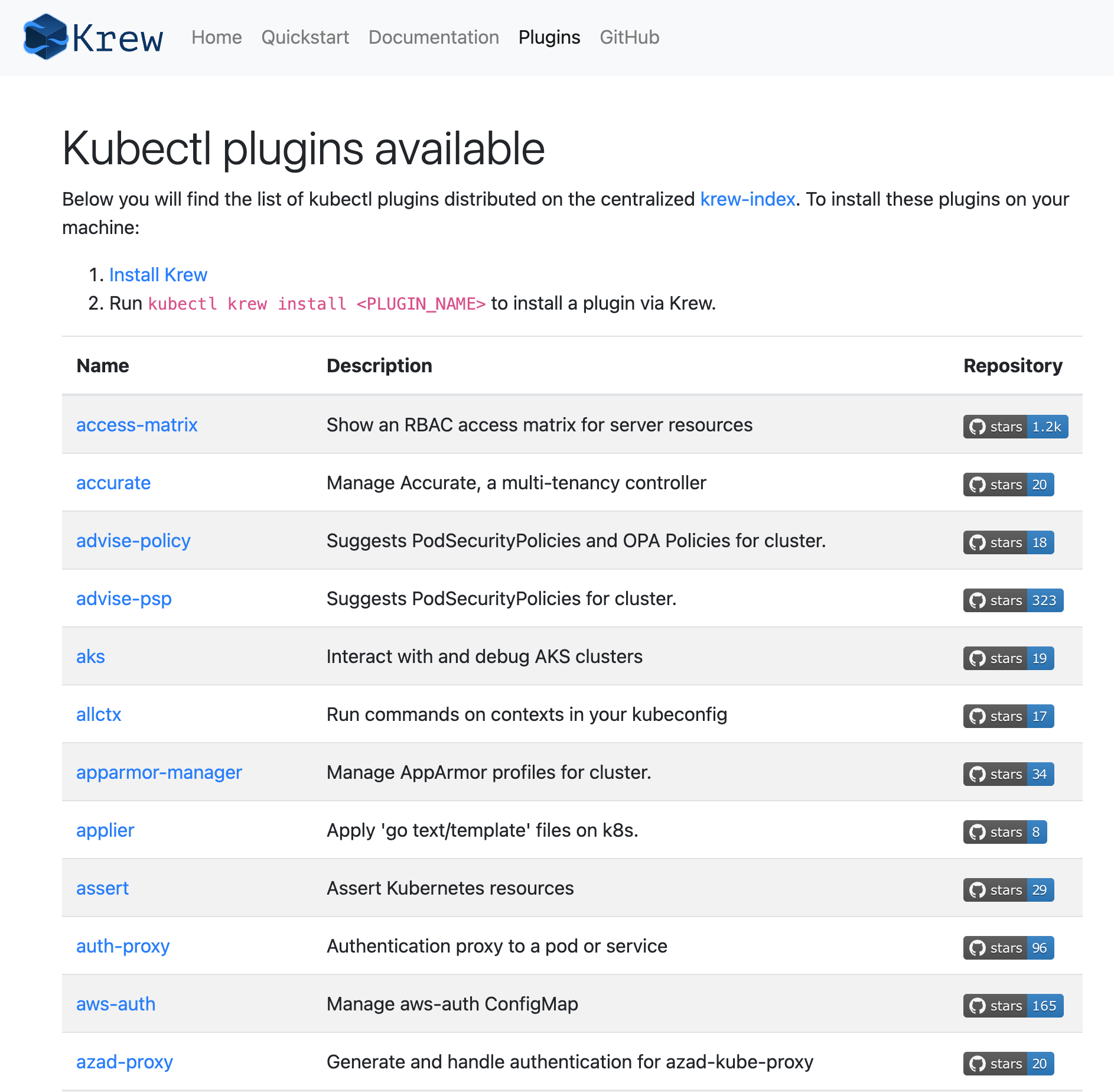Open the apparmor-manager GitHub stars badge

[1008, 774]
